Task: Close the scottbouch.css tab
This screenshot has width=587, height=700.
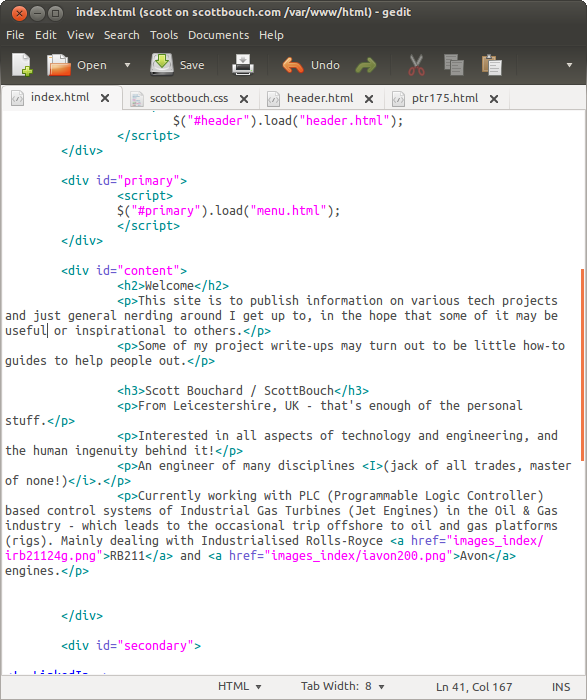Action: (x=244, y=99)
